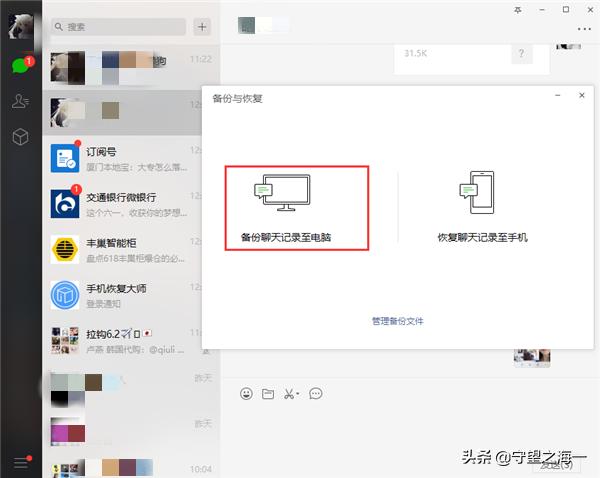Open the Contacts icon in the sidebar
Screen dimensions: 600x478
pos(20,101)
